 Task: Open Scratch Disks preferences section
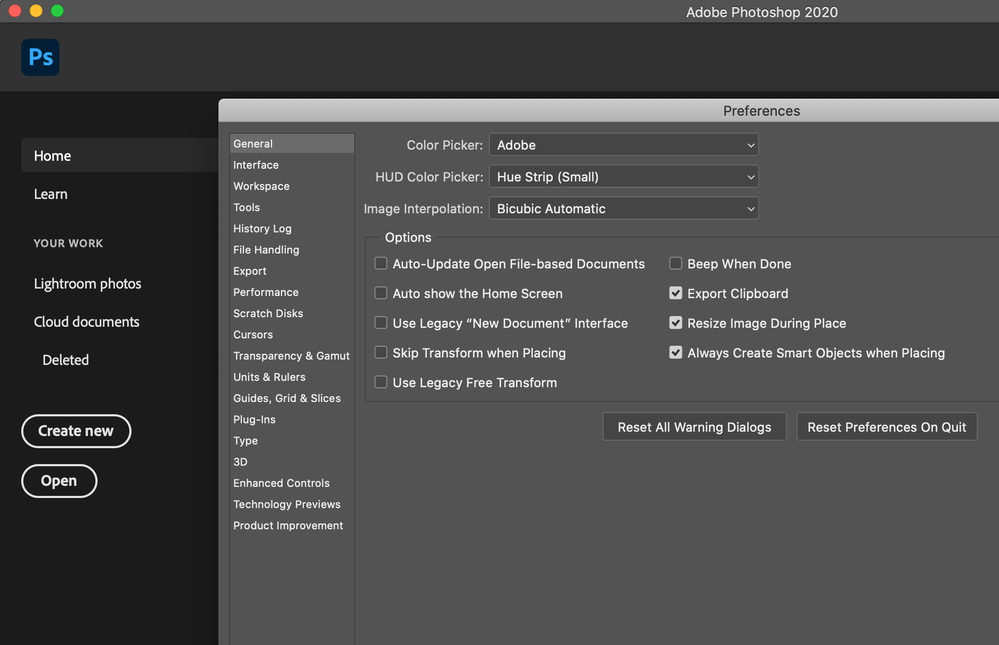coord(268,313)
